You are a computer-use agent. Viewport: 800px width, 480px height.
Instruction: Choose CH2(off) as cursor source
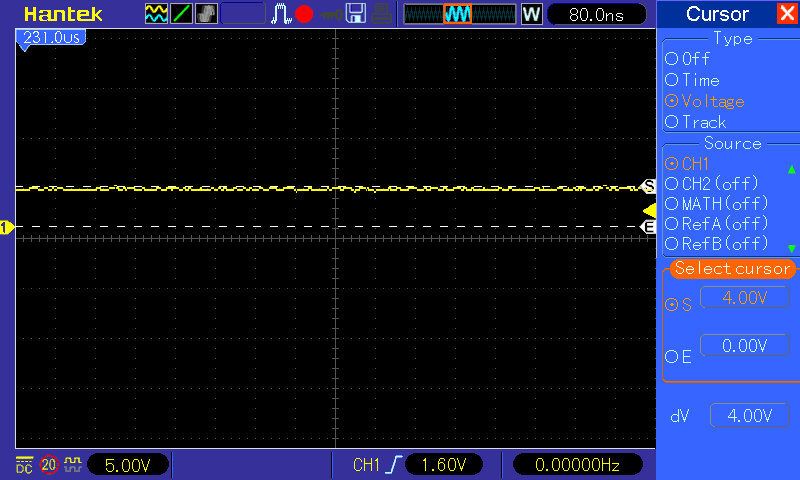click(712, 184)
